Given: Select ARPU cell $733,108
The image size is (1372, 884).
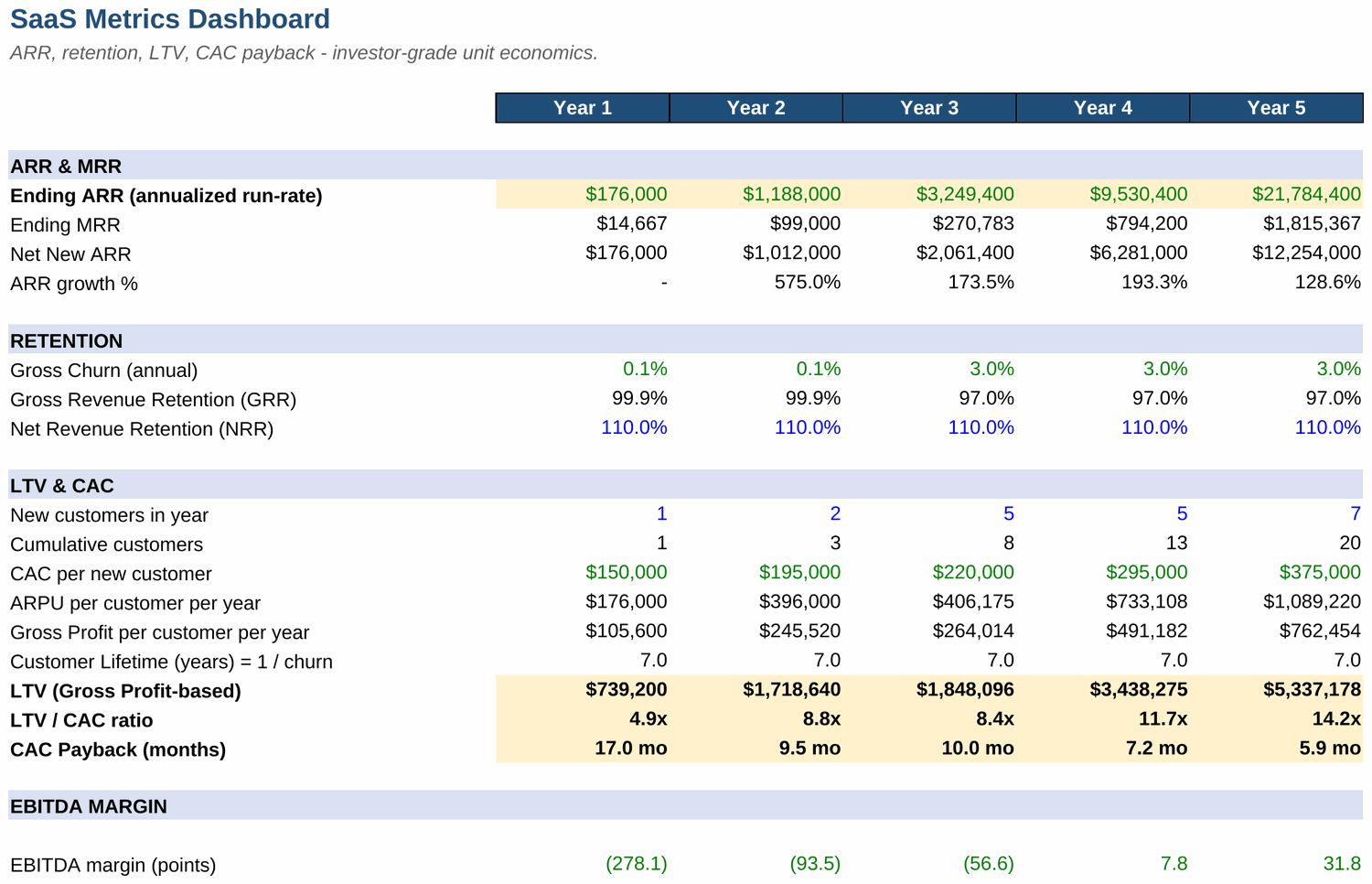Looking at the screenshot, I should [x=1103, y=601].
